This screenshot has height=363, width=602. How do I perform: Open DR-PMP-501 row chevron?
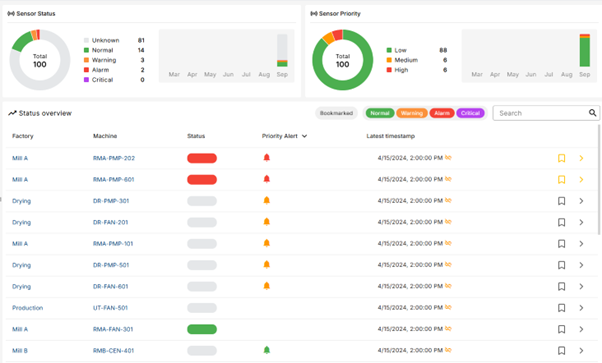click(581, 265)
